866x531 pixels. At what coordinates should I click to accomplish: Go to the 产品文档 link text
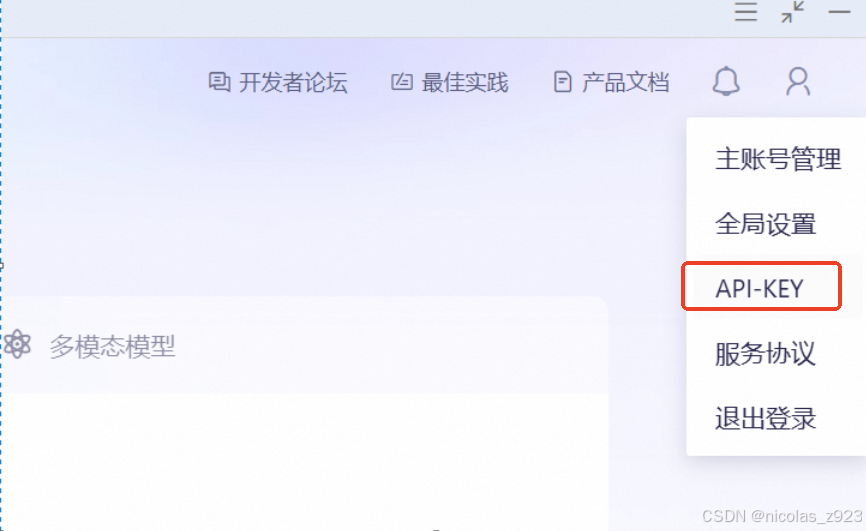[625, 82]
